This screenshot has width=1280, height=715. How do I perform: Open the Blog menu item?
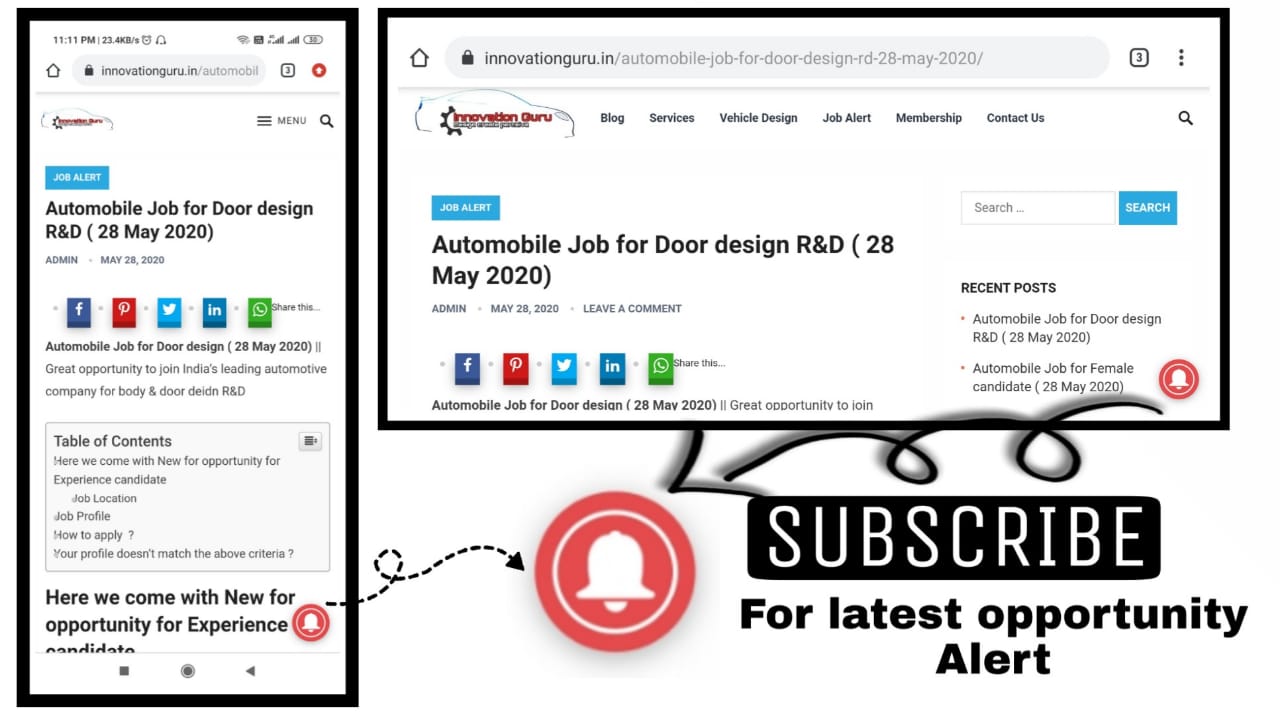(x=612, y=118)
